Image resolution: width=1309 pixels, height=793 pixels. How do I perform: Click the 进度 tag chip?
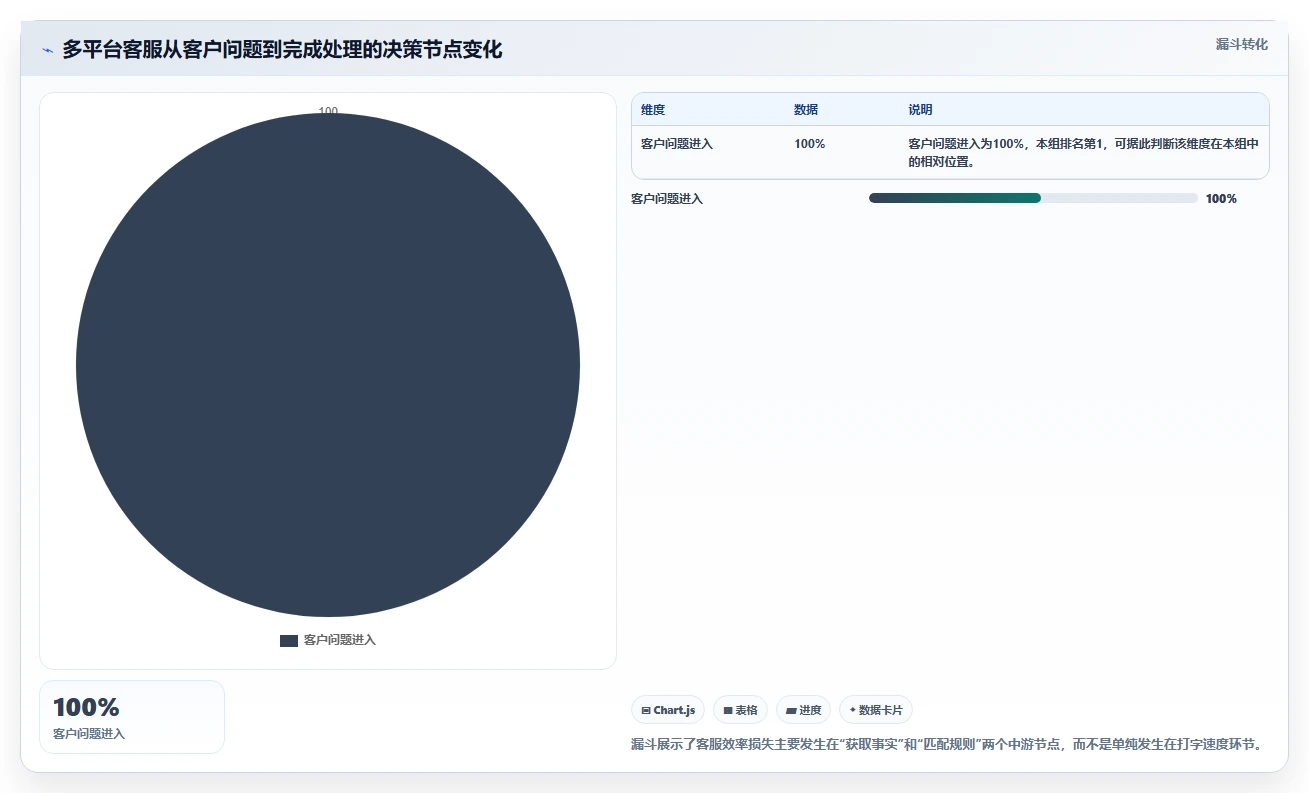(803, 710)
